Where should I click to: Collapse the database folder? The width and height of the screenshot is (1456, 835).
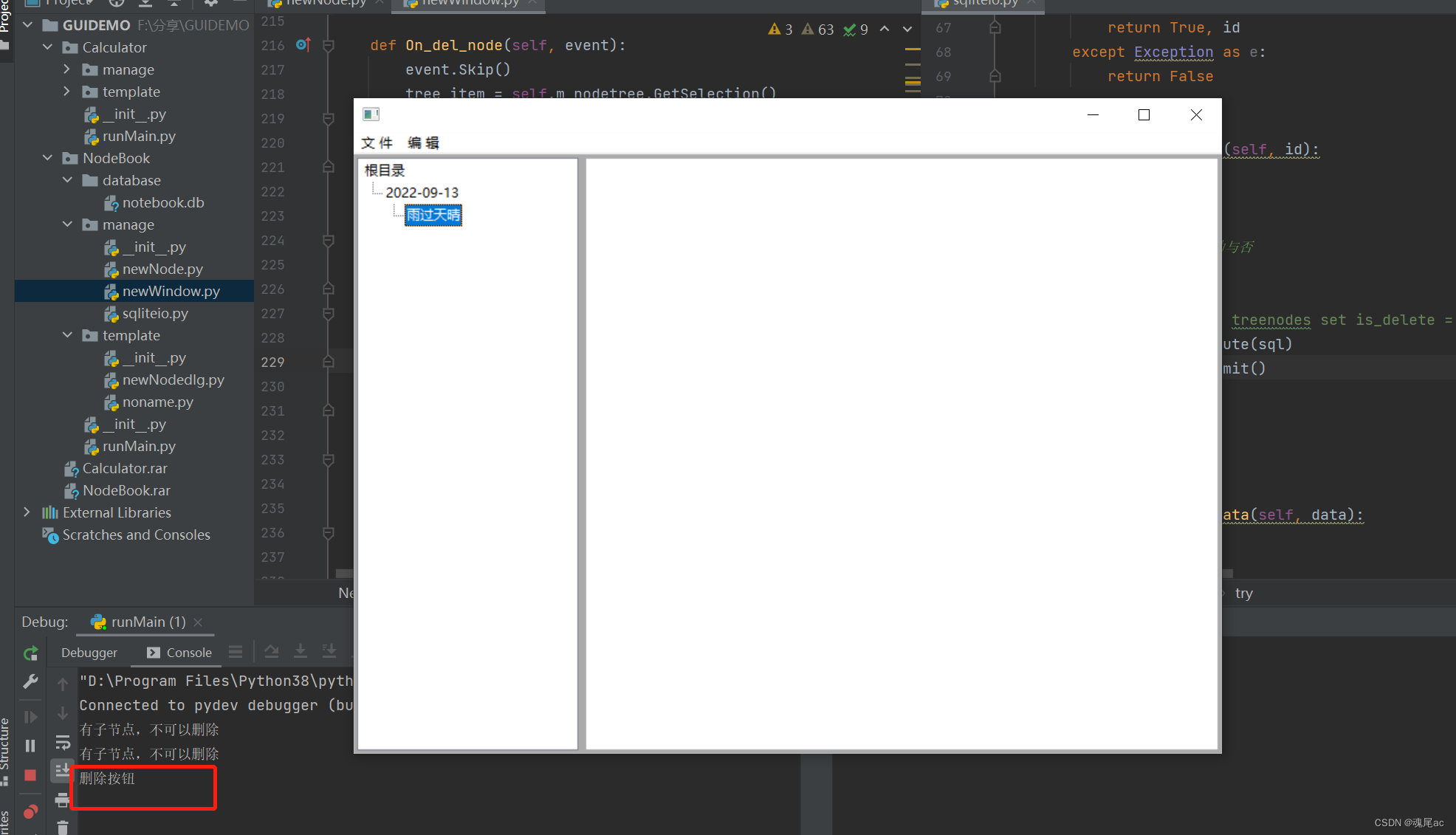pyautogui.click(x=67, y=180)
